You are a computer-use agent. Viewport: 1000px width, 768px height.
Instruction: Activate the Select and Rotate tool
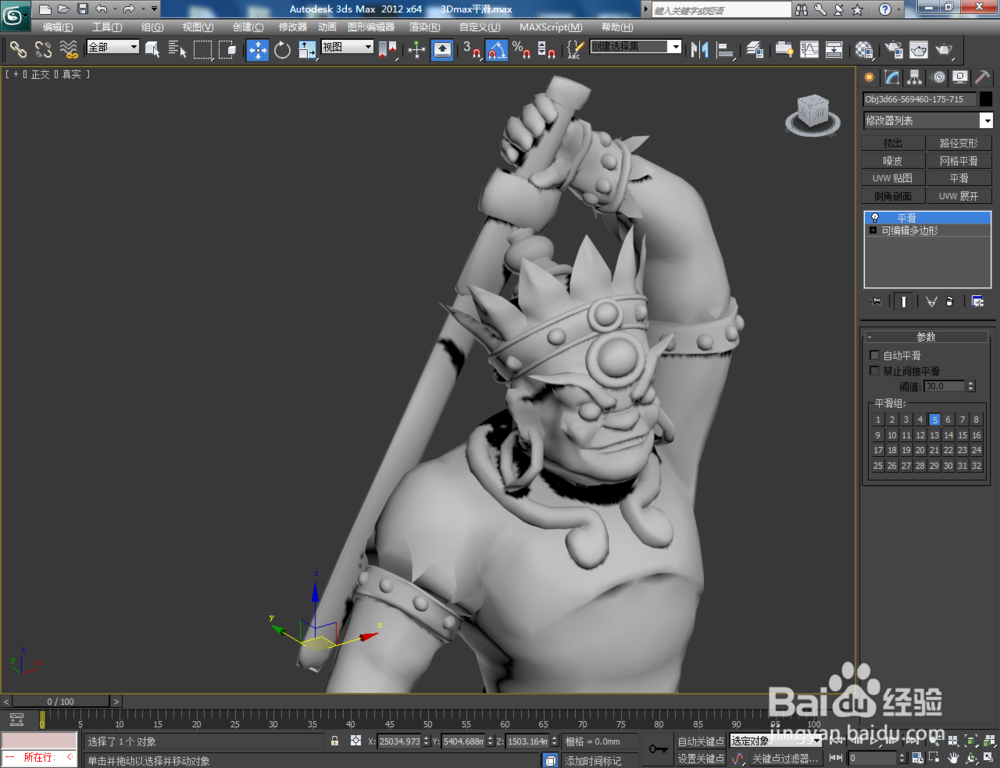(283, 50)
